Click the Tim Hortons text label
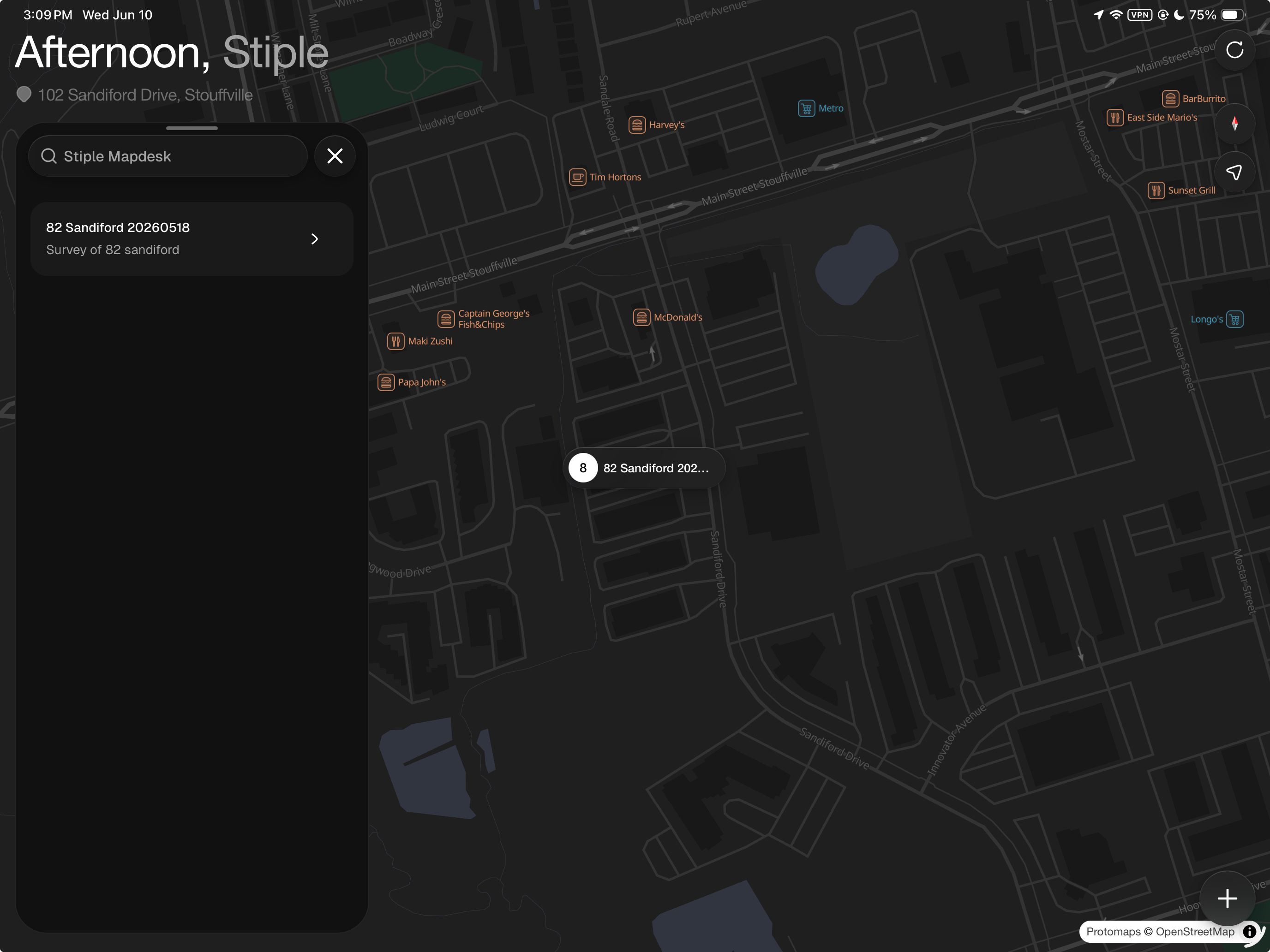The width and height of the screenshot is (1270, 952). (x=615, y=177)
